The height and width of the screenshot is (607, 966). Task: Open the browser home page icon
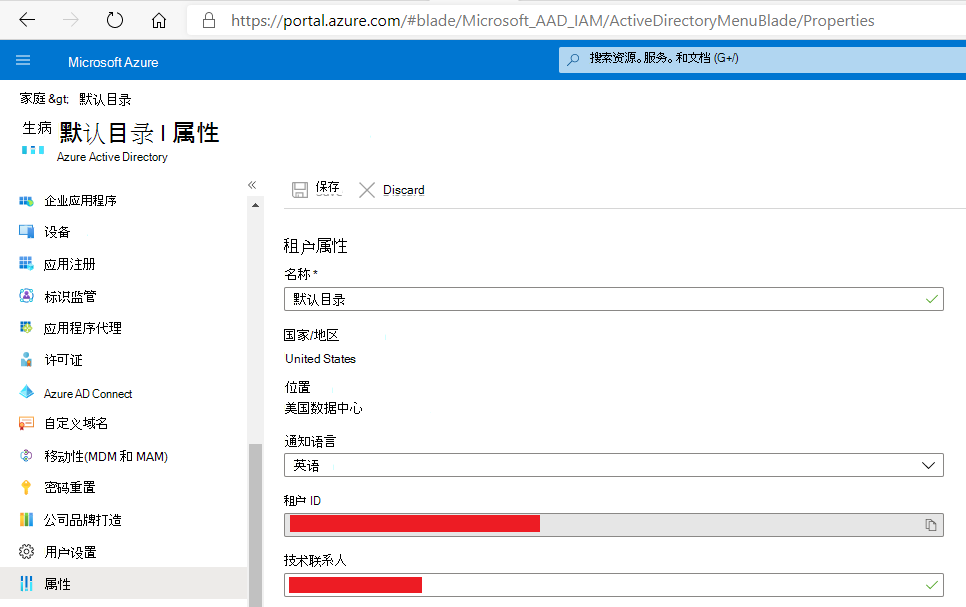click(159, 20)
